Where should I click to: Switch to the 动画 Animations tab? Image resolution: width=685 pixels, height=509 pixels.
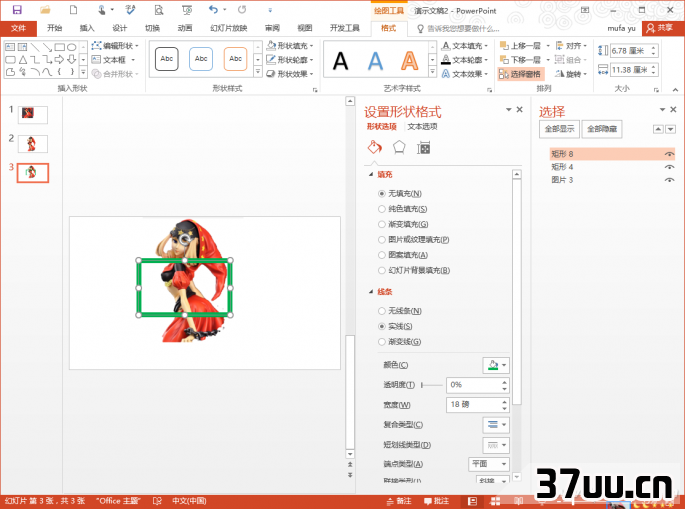pyautogui.click(x=185, y=28)
